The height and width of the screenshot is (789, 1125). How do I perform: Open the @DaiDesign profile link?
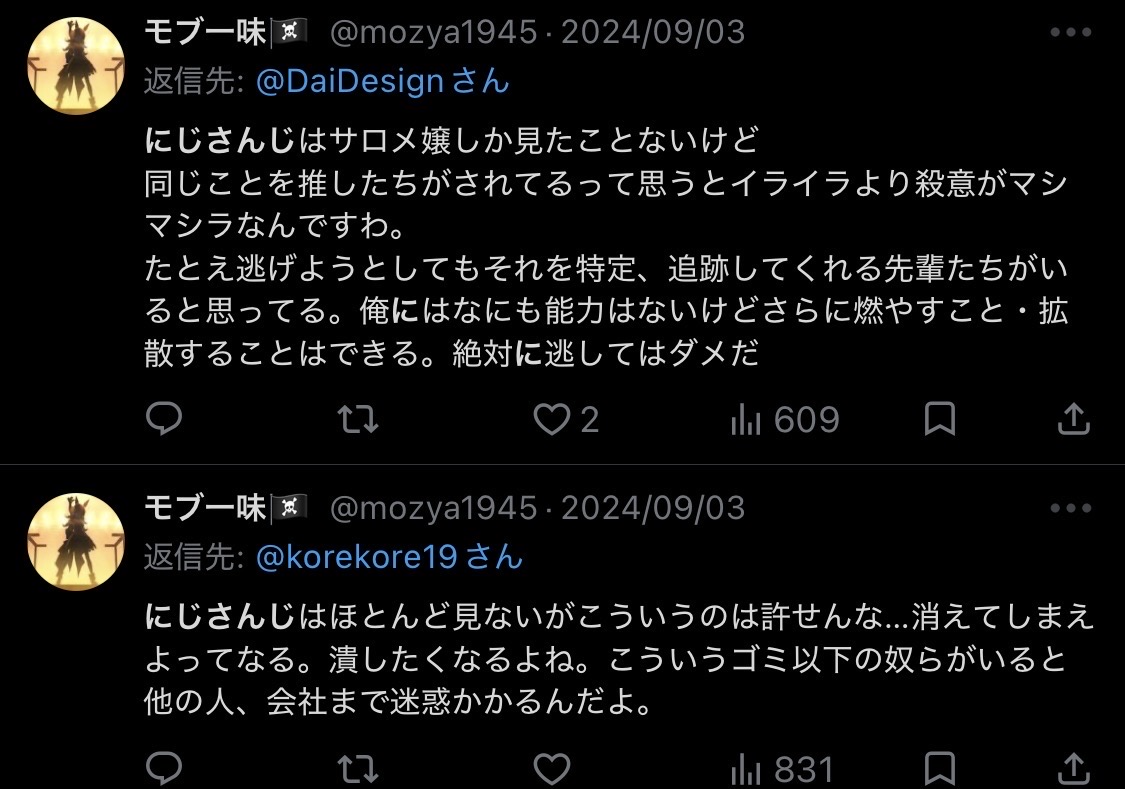click(x=350, y=81)
